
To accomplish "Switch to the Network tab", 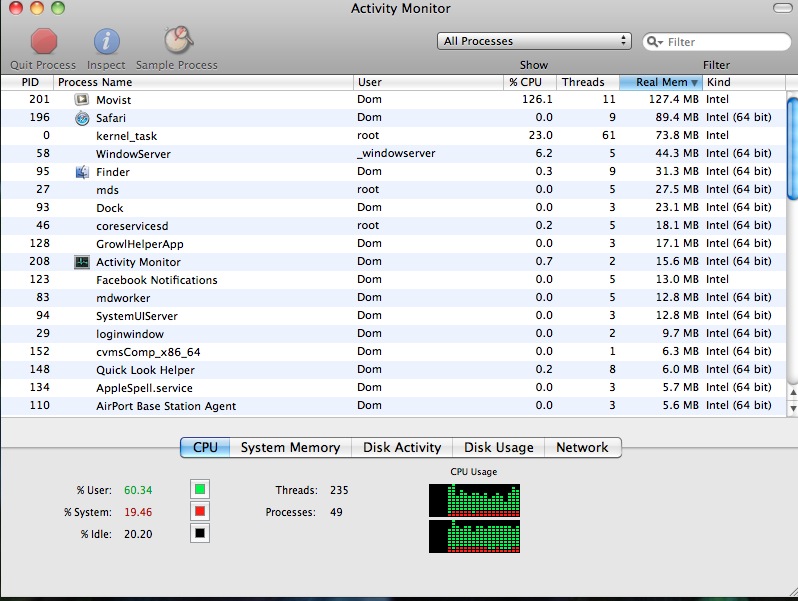I will [x=582, y=447].
